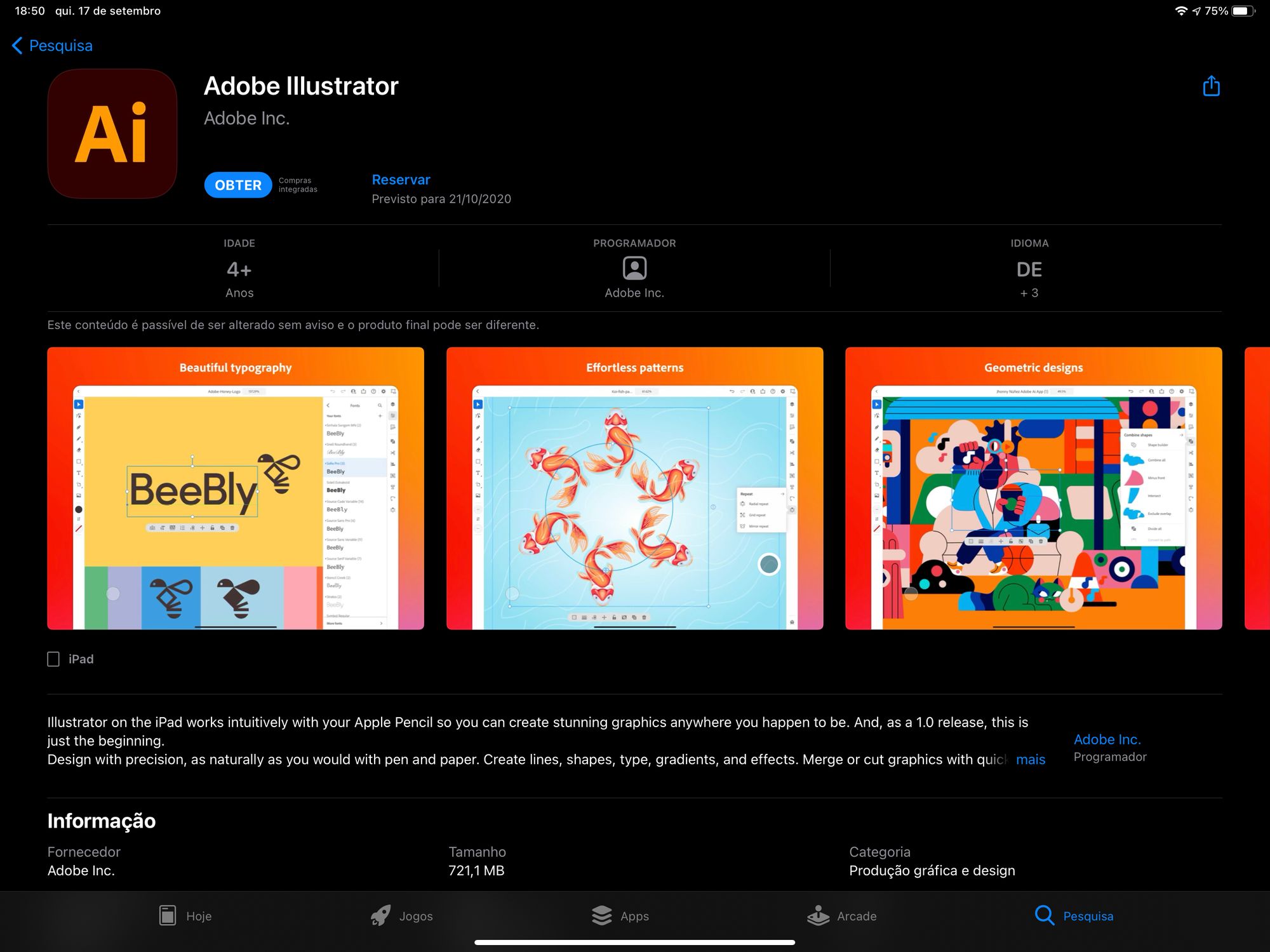The height and width of the screenshot is (952, 1270).
Task: Open the Hoje tab icon
Action: click(x=168, y=915)
